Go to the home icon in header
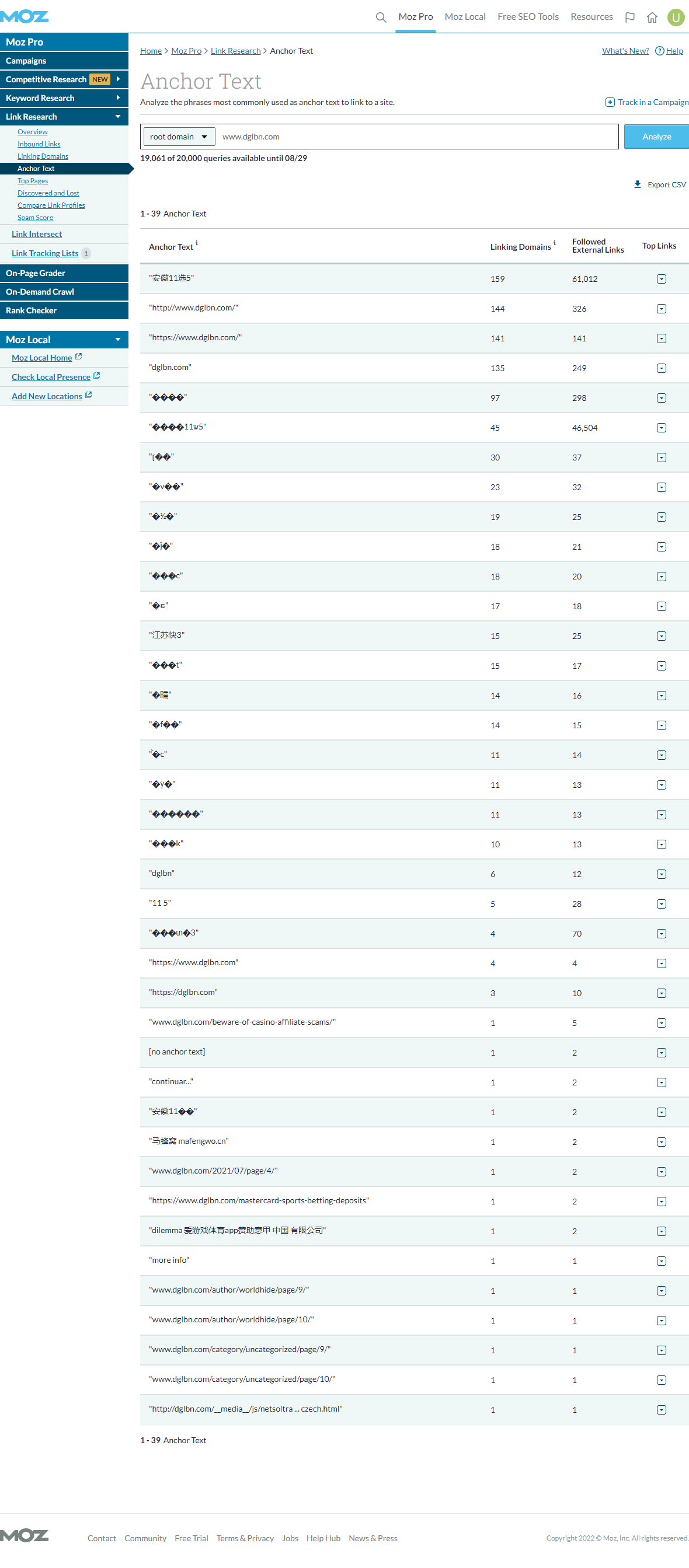This screenshot has width=689, height=1568. (652, 17)
